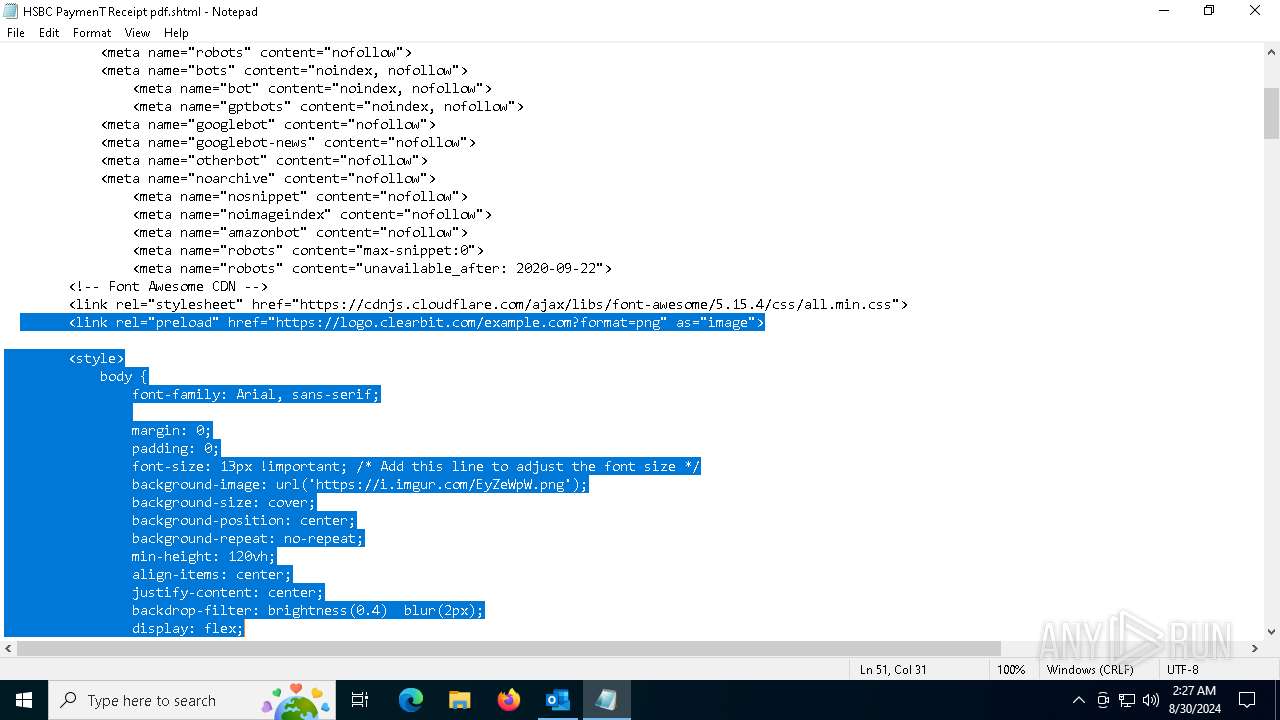The image size is (1280, 720).
Task: Click the Notepad document icon in title bar
Action: coord(10,11)
